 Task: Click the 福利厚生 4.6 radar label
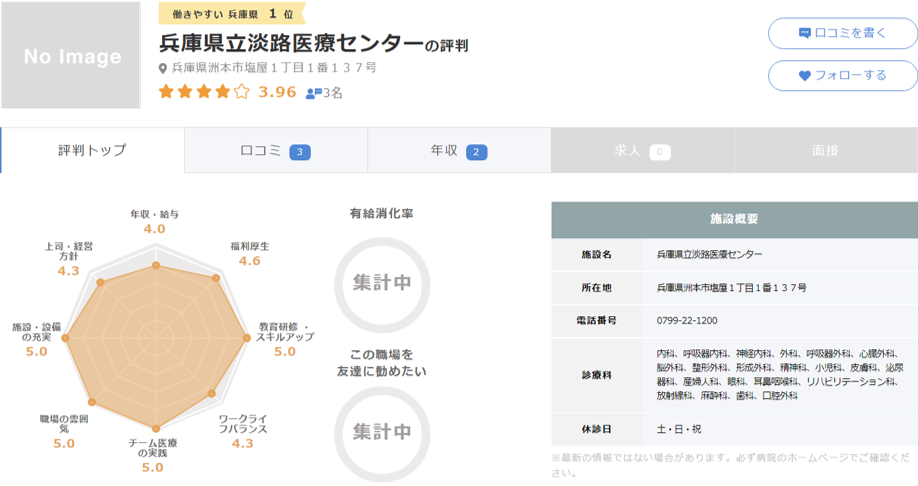click(250, 254)
